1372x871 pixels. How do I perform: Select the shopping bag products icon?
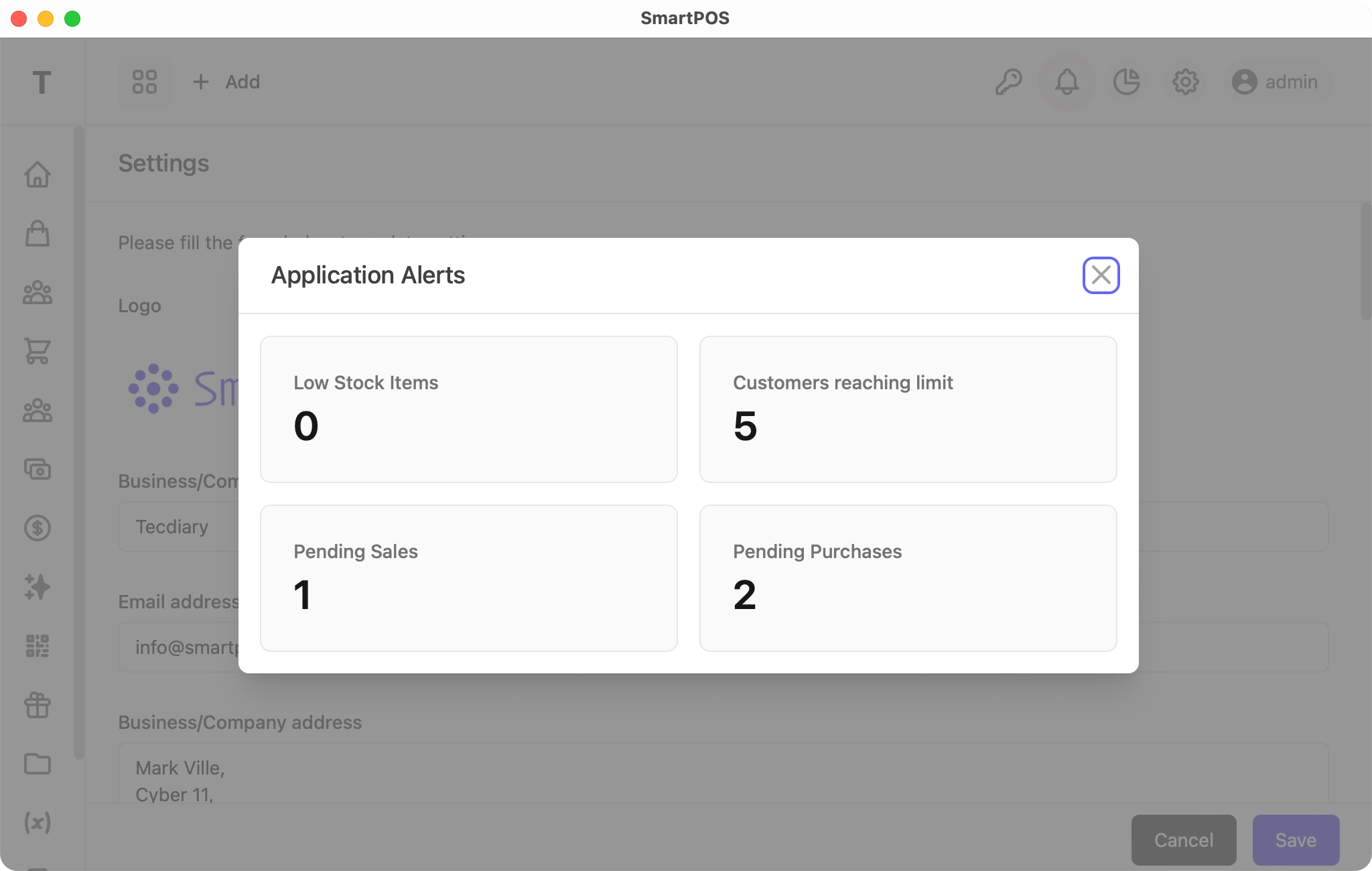pyautogui.click(x=38, y=234)
